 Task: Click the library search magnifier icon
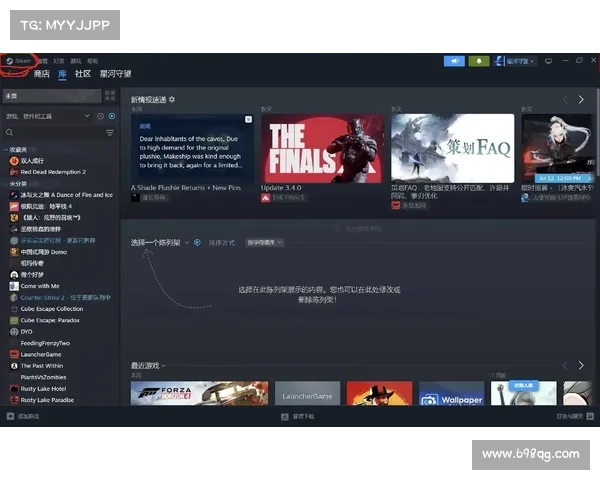[x=10, y=132]
